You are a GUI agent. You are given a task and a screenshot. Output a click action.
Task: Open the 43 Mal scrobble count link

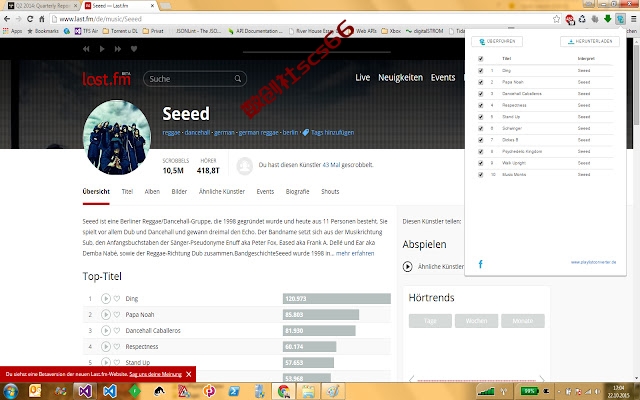click(331, 165)
